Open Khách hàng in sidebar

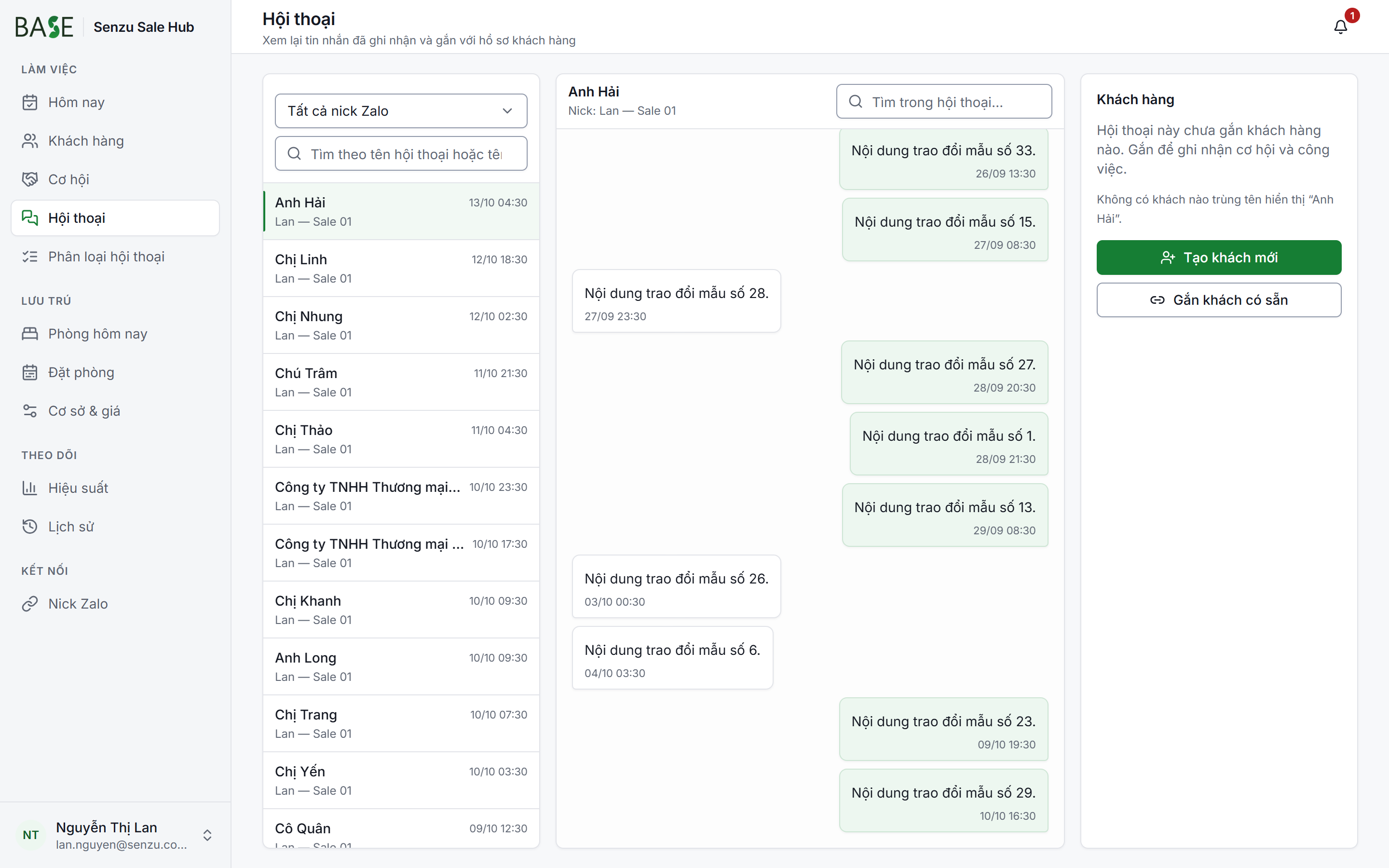click(x=115, y=141)
